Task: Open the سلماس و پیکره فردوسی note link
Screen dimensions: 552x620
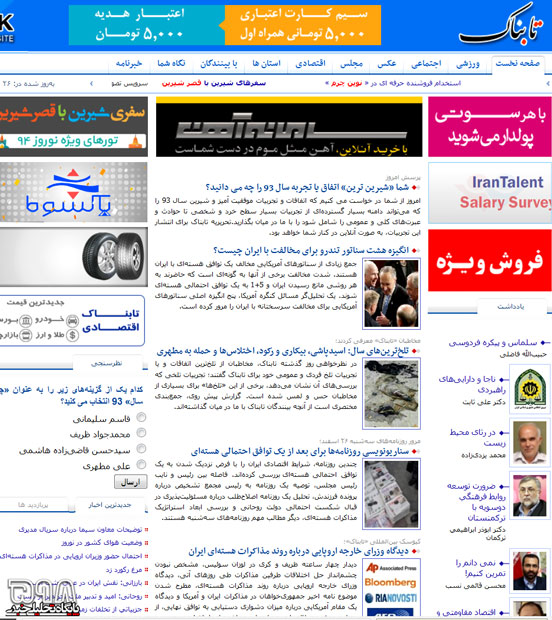Action: click(493, 343)
